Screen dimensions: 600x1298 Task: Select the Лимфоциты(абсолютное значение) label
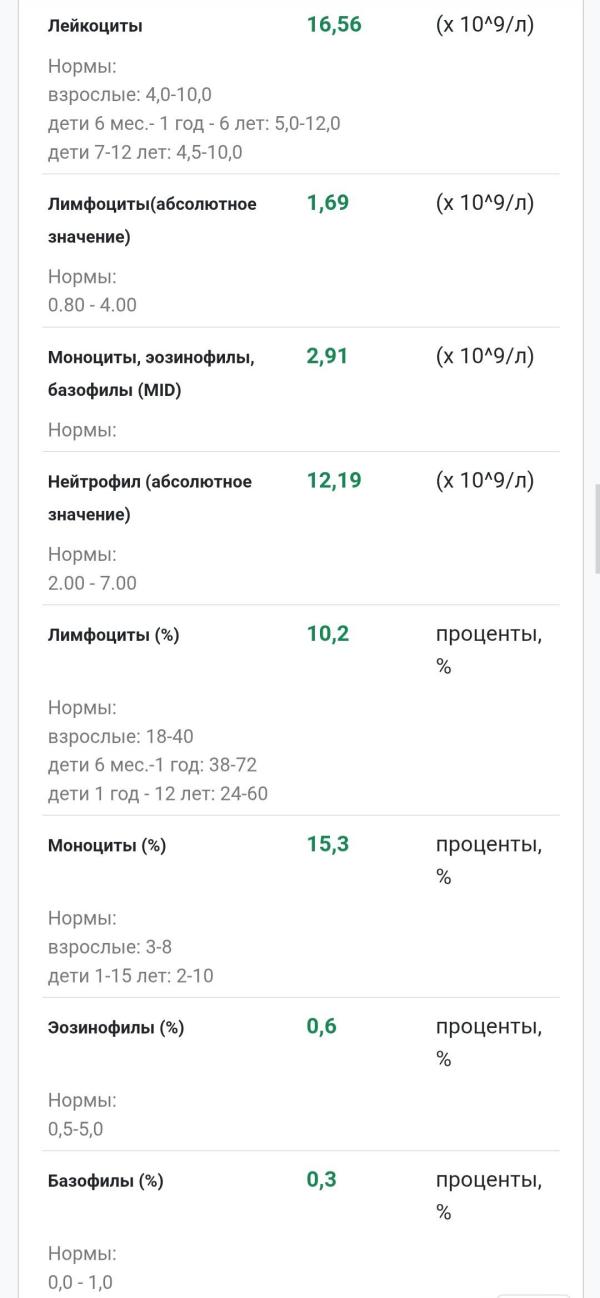[x=152, y=220]
